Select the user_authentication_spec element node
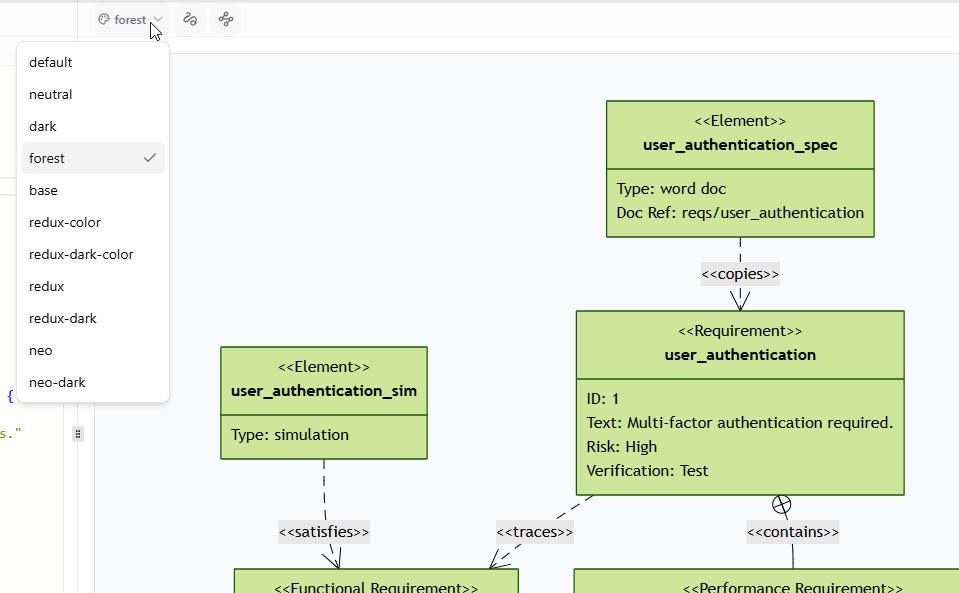Image resolution: width=959 pixels, height=593 pixels. click(740, 169)
